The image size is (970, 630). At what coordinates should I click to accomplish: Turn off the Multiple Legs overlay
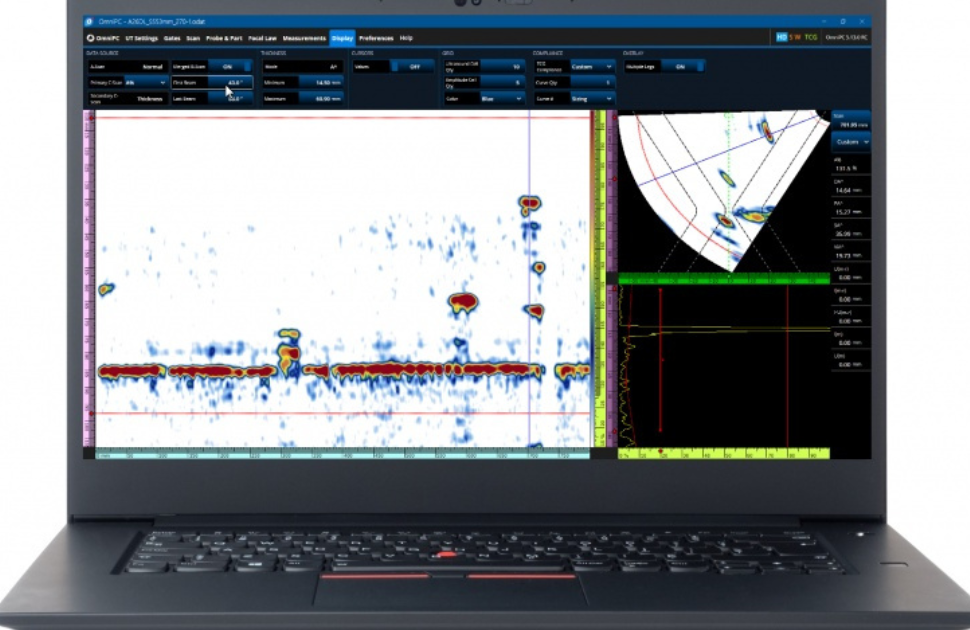pyautogui.click(x=682, y=67)
